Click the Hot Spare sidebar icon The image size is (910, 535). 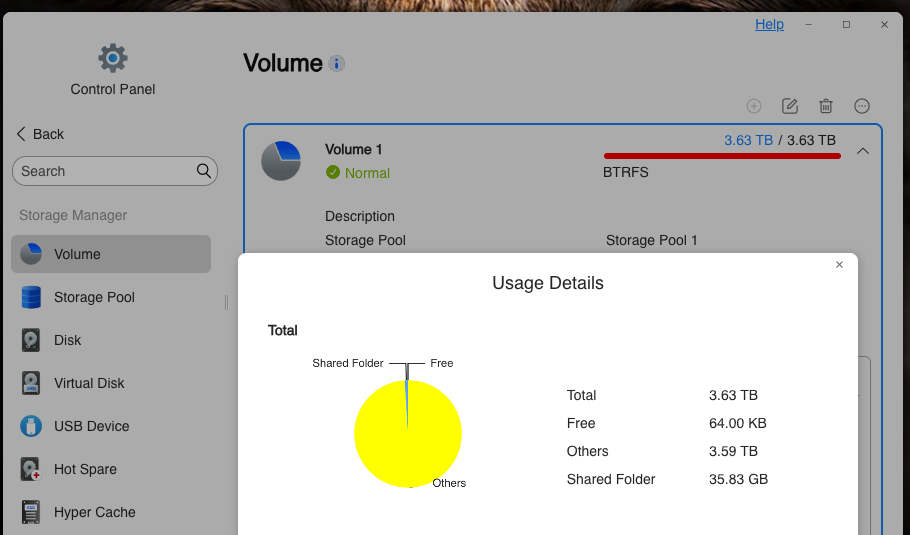coord(31,469)
